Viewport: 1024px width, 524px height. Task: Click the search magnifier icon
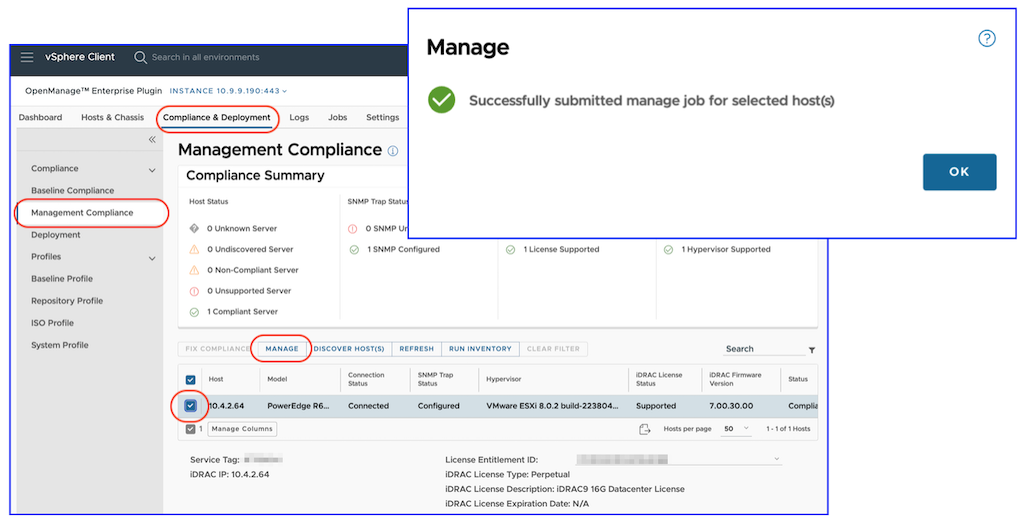coord(140,57)
